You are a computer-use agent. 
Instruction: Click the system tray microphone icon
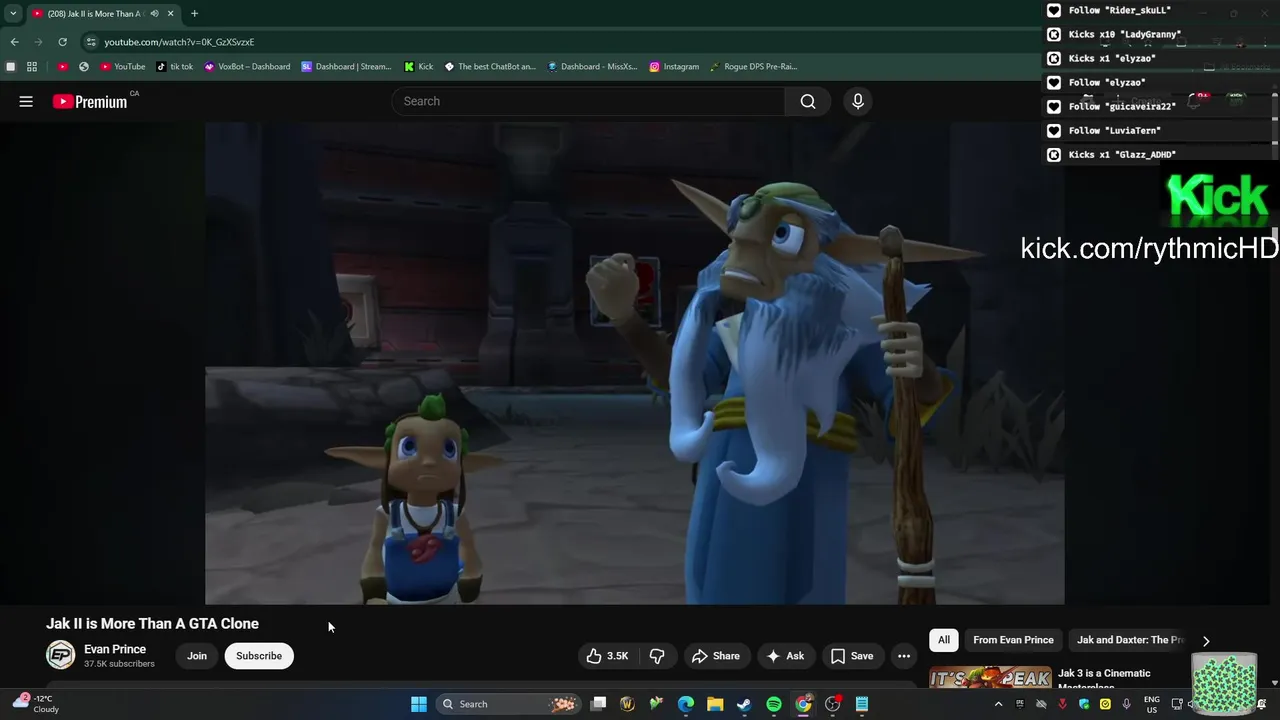(x=1127, y=704)
